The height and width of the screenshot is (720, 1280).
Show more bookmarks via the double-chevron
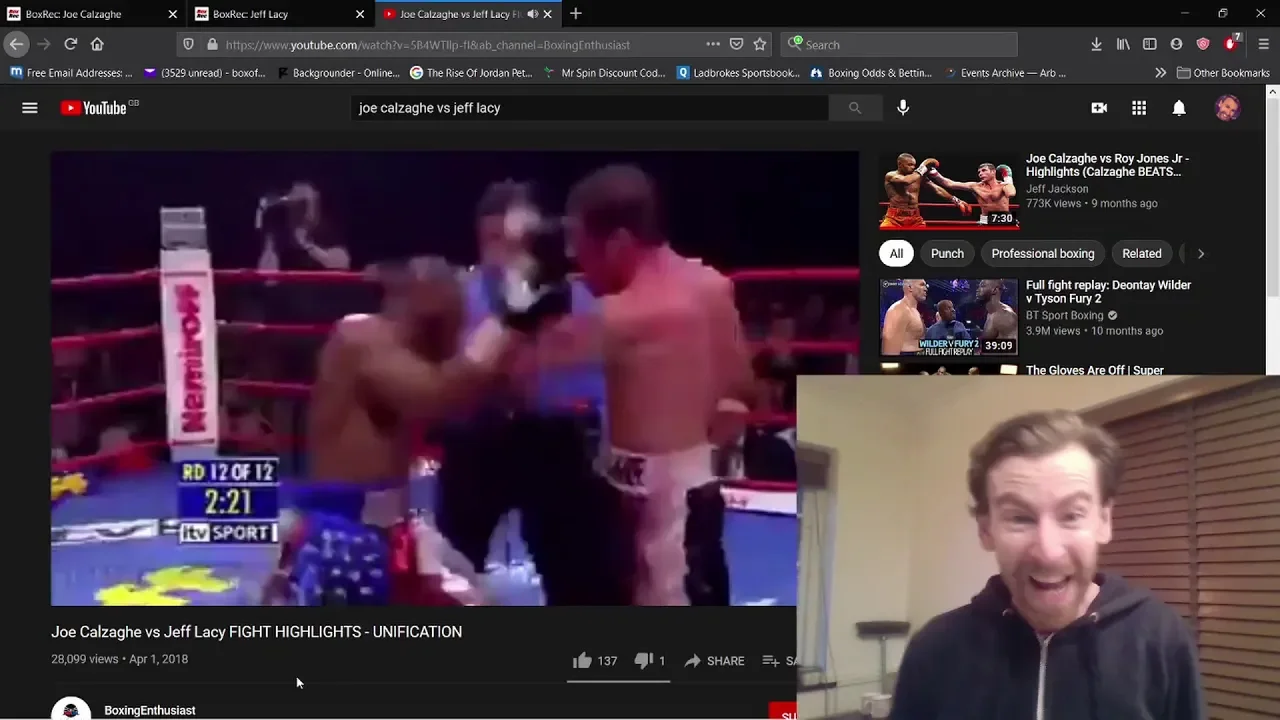[1160, 73]
